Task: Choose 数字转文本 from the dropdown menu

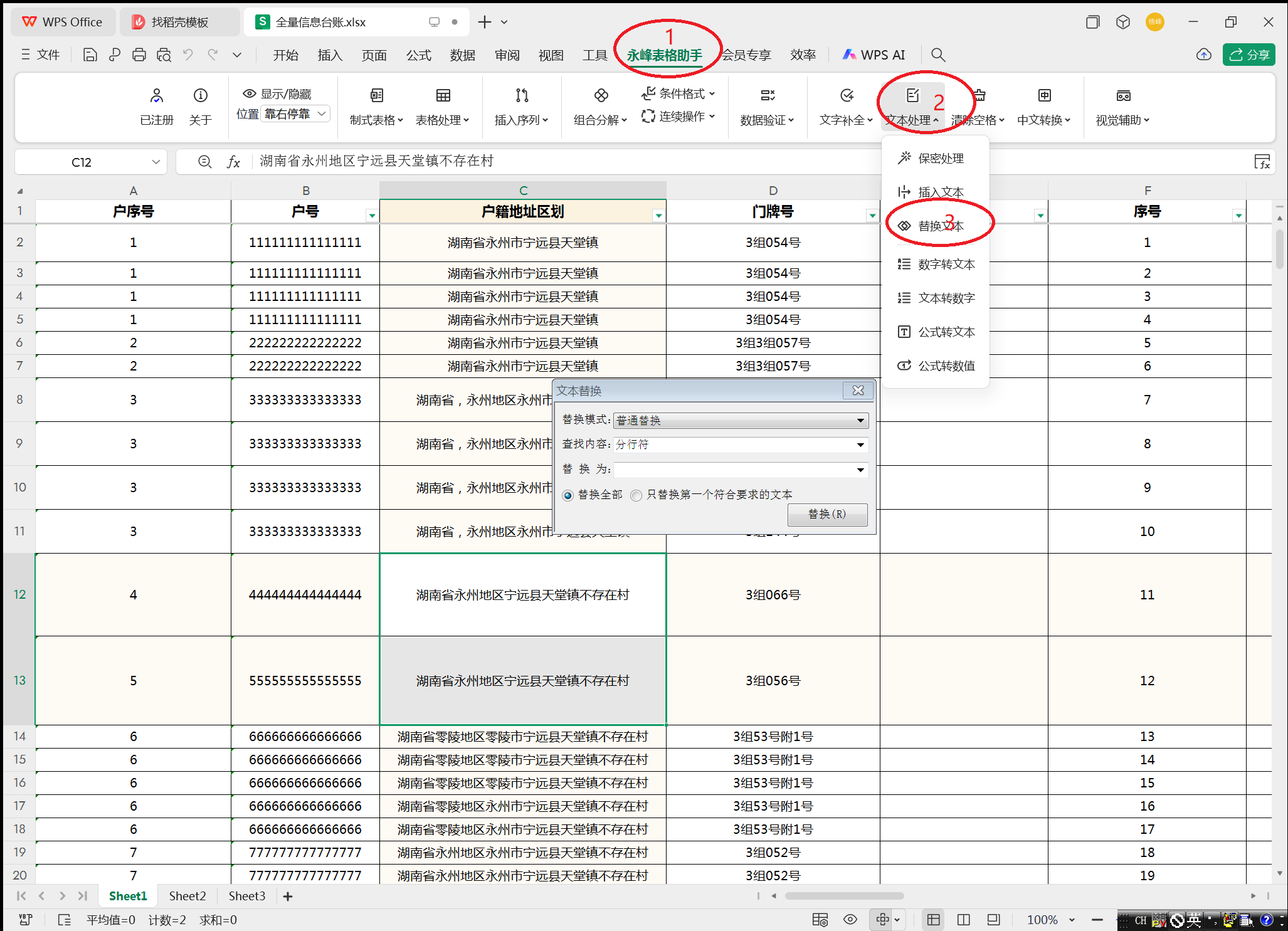Action: tap(946, 265)
